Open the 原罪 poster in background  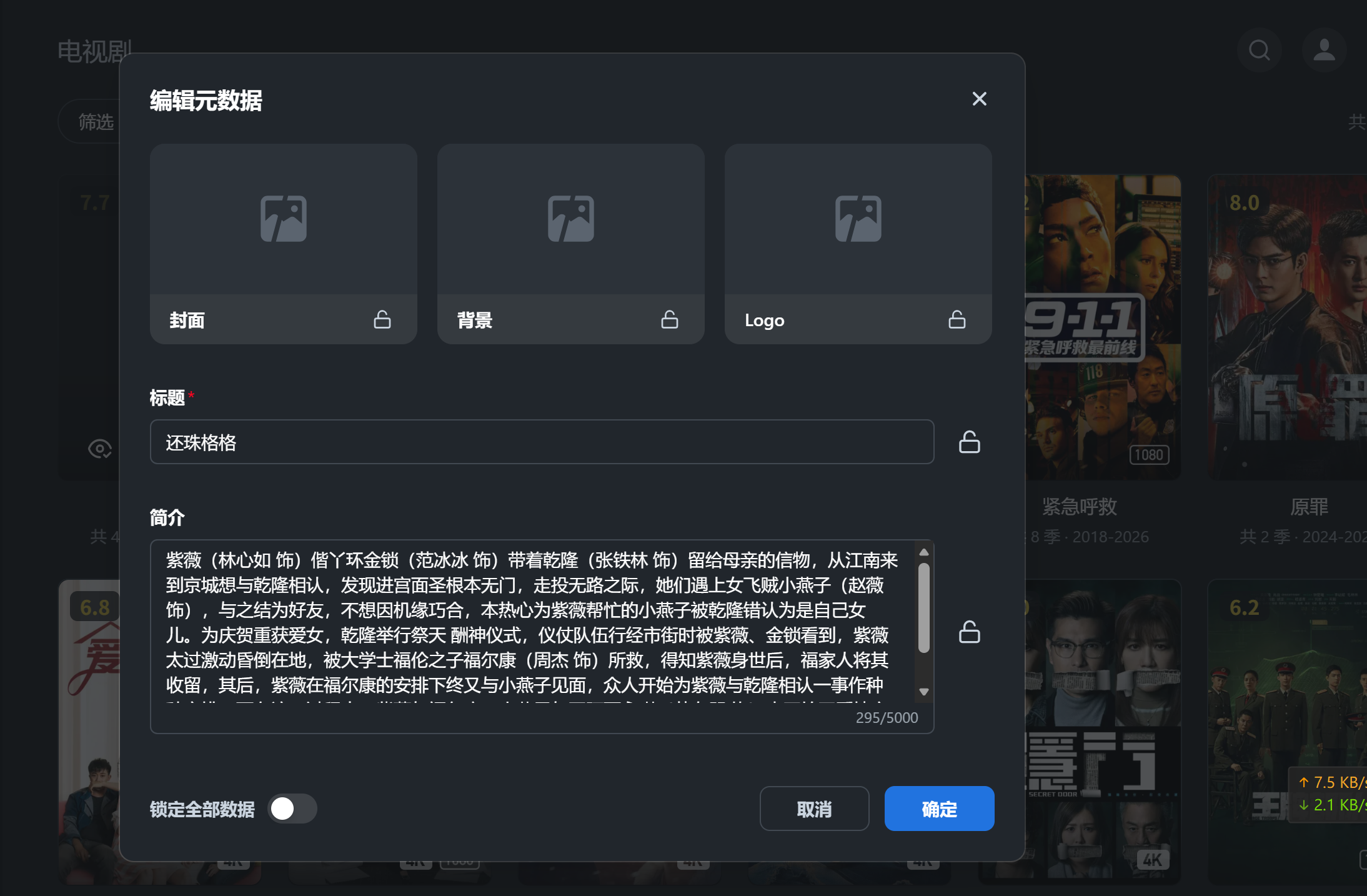[1287, 327]
